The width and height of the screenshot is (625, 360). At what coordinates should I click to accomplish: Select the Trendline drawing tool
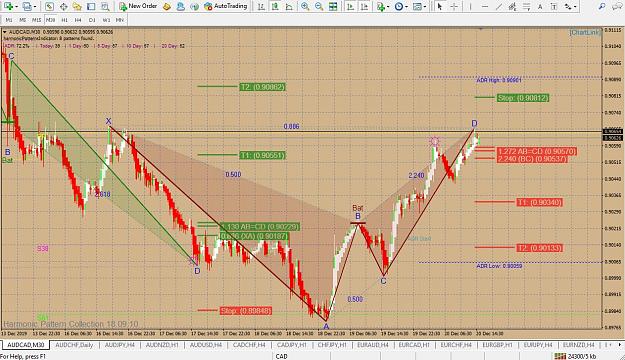click(499, 6)
